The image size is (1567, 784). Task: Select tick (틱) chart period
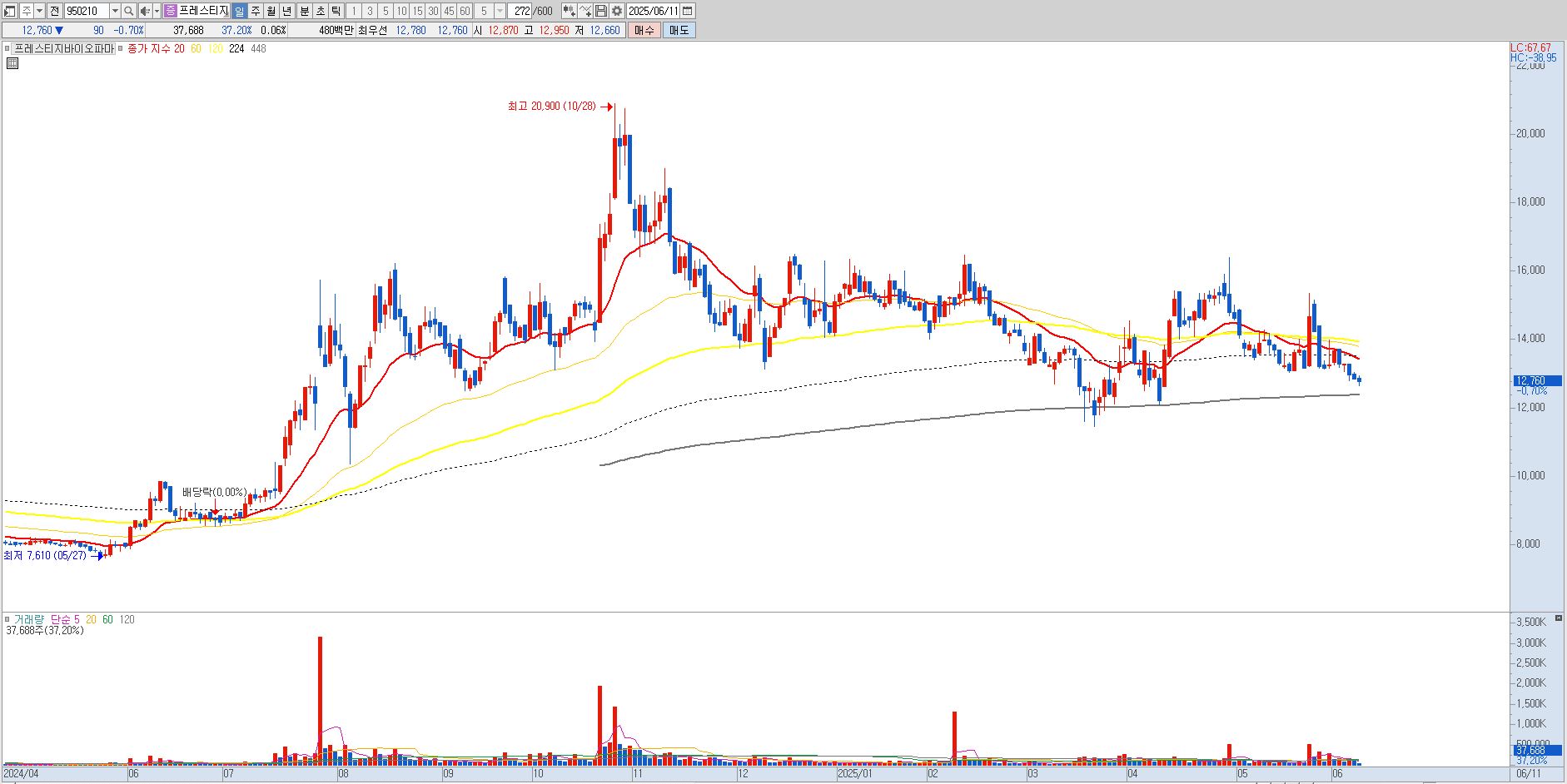[336, 11]
